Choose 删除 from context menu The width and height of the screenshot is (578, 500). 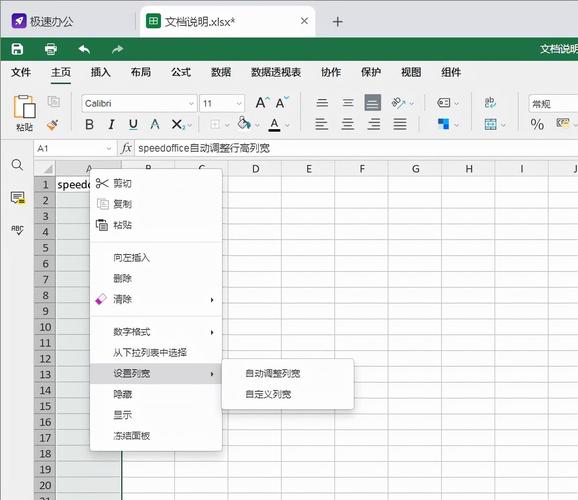156,278
